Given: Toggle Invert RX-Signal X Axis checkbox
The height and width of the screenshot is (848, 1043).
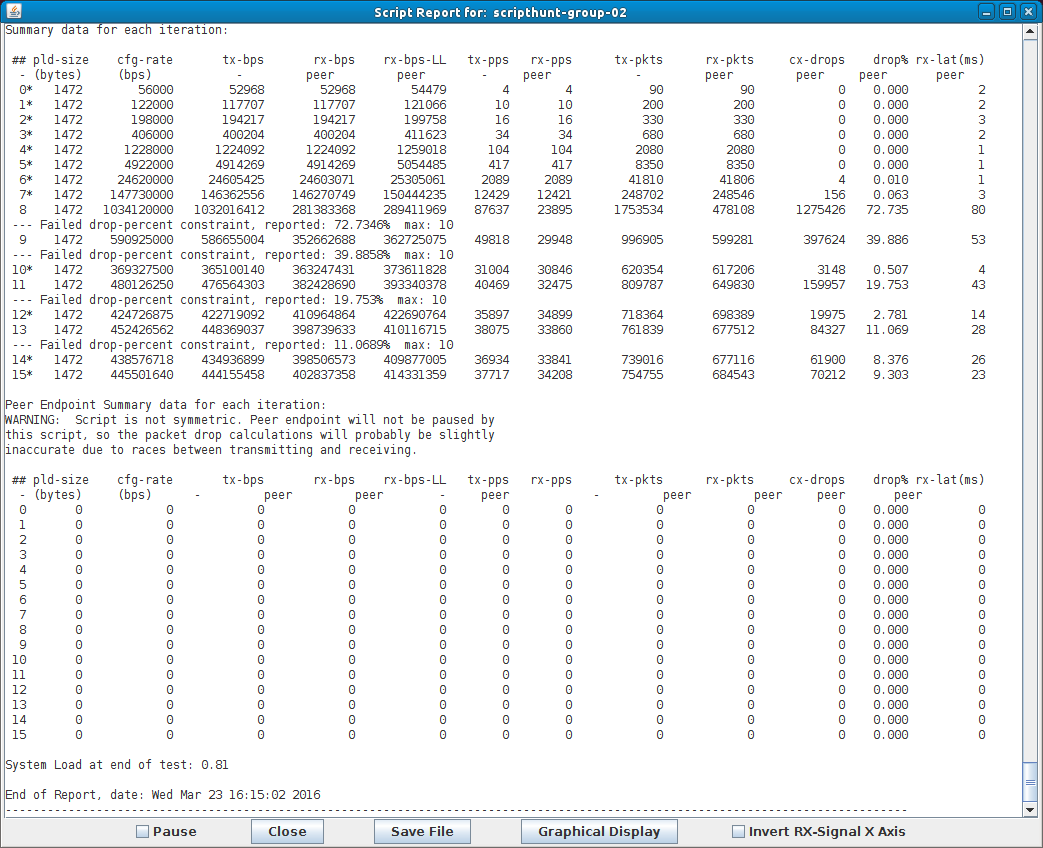Looking at the screenshot, I should point(738,832).
